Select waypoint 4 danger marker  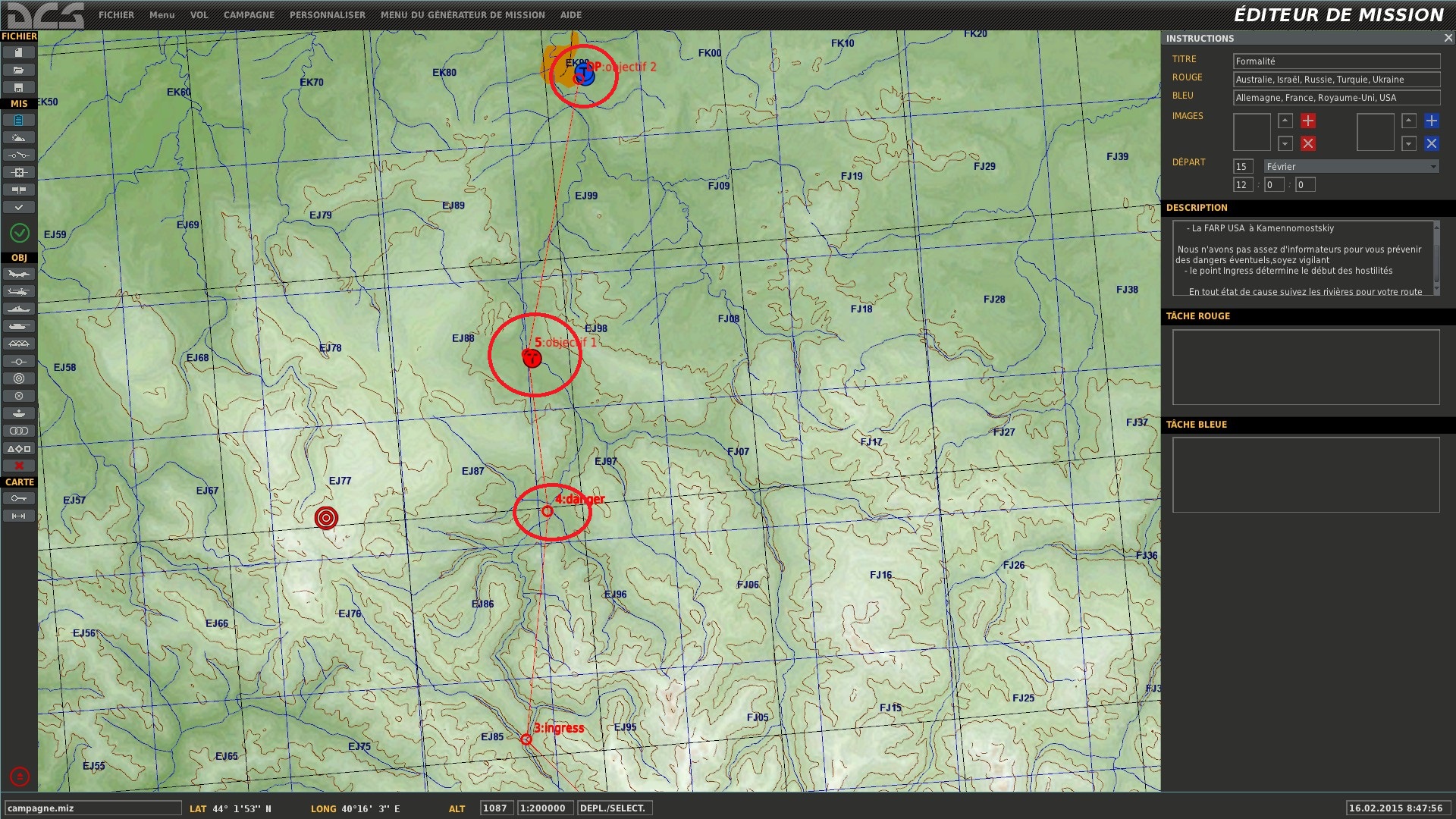(x=548, y=511)
